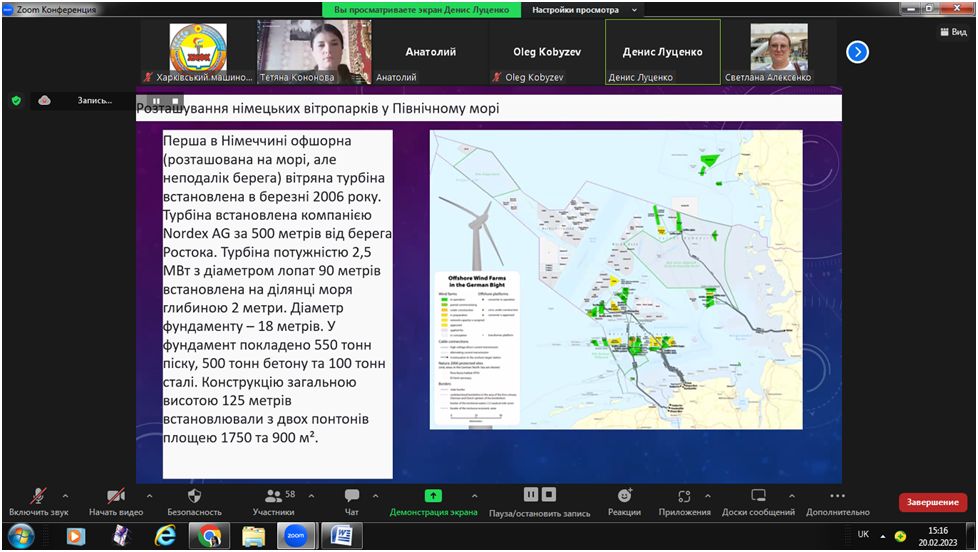Viewport: 978px width, 552px height.
Task: Open audio options arrow next to Включить звук
Action: [x=65, y=496]
